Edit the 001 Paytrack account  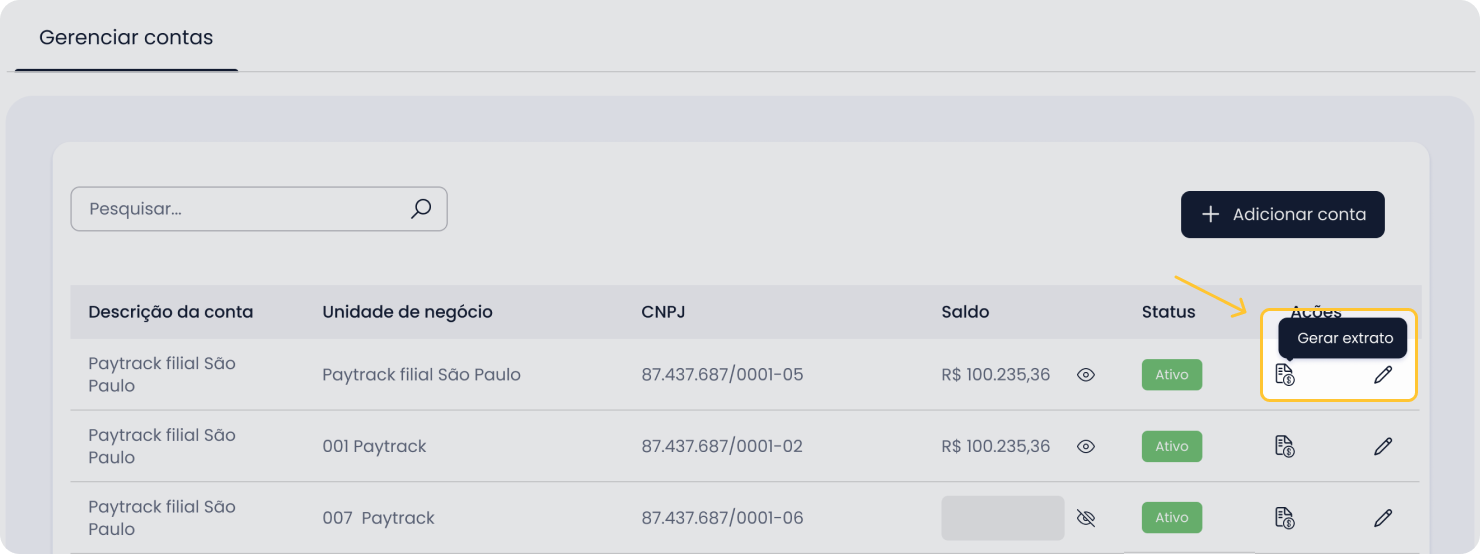click(x=1383, y=446)
